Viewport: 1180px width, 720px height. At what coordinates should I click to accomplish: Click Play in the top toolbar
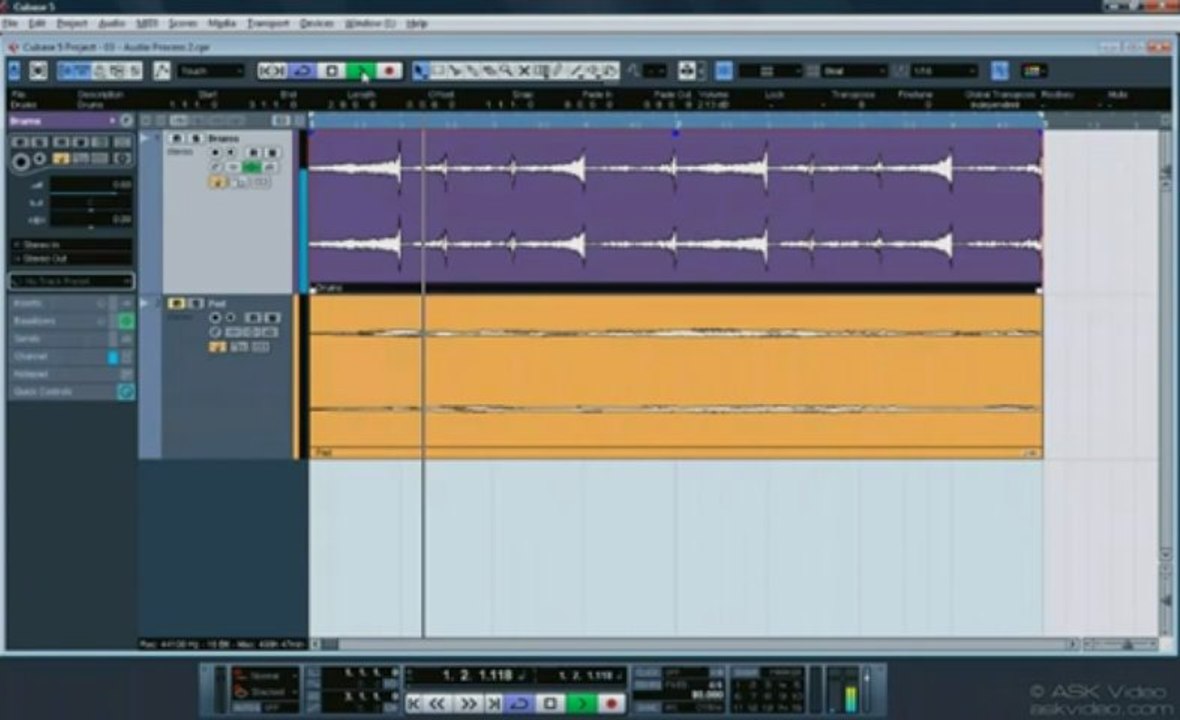pos(360,71)
